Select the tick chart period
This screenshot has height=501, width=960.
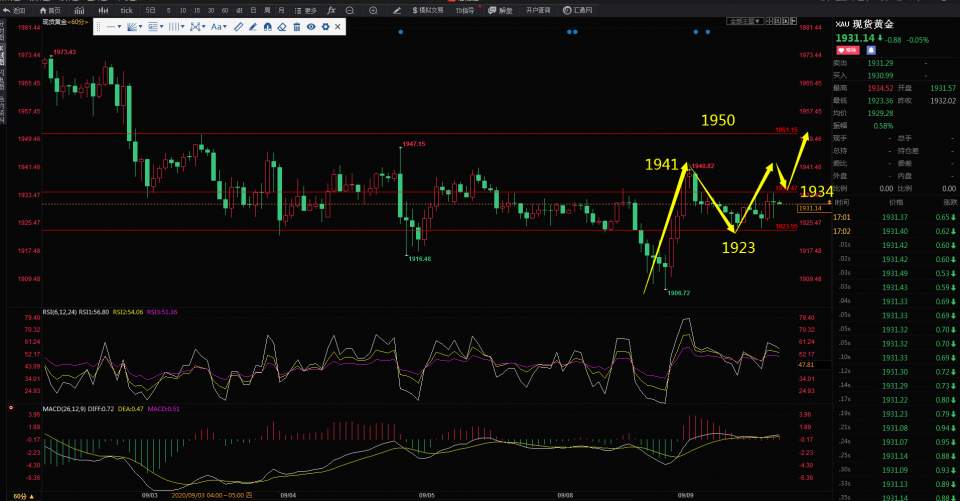127,10
